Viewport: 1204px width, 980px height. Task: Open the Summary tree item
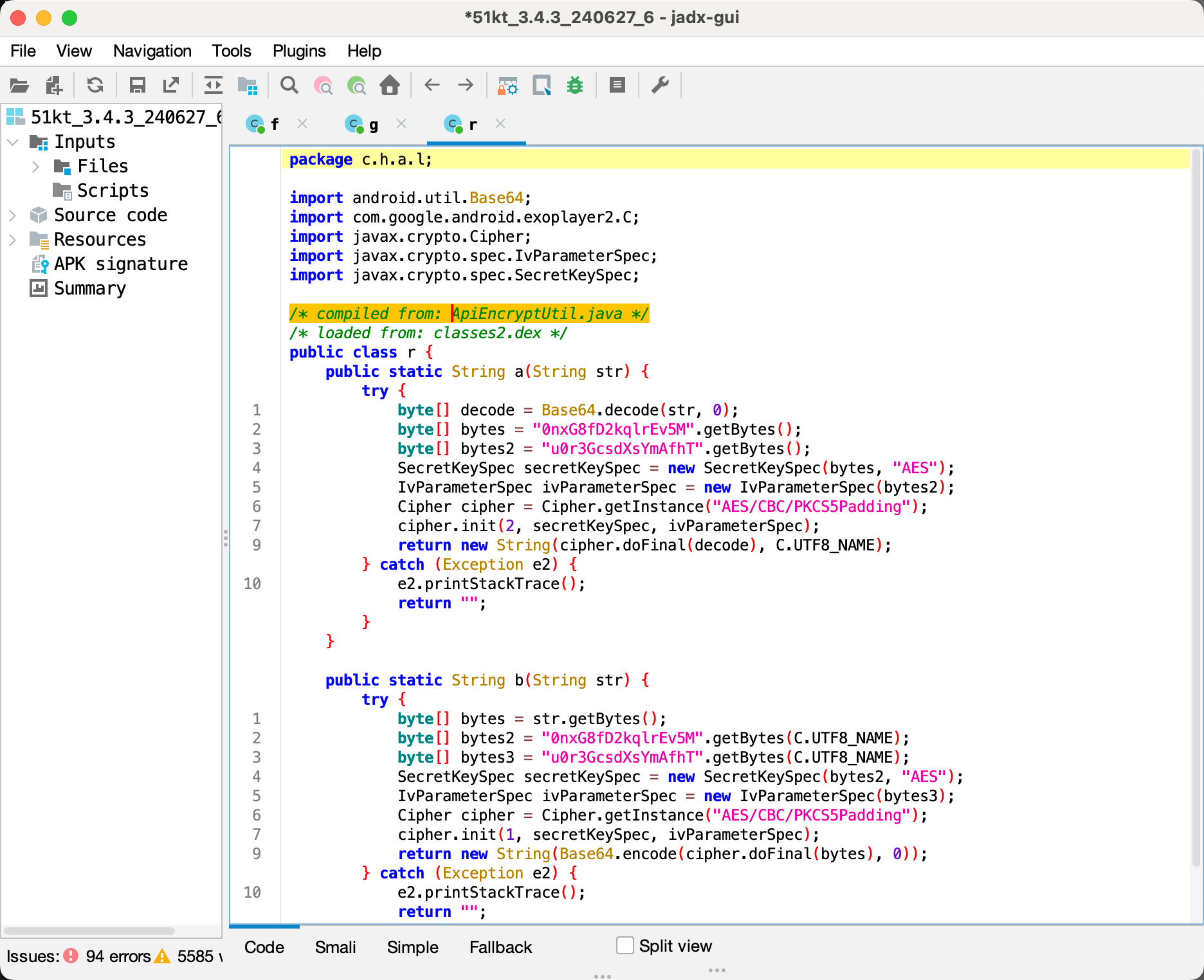click(90, 288)
